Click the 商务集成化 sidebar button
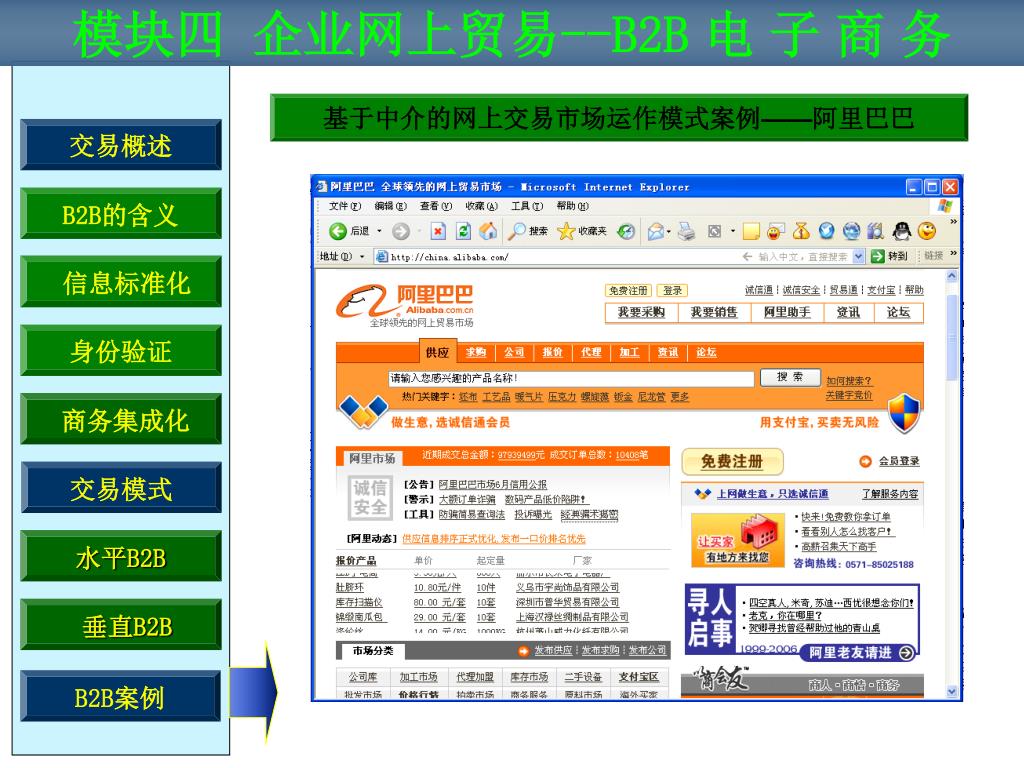 121,419
